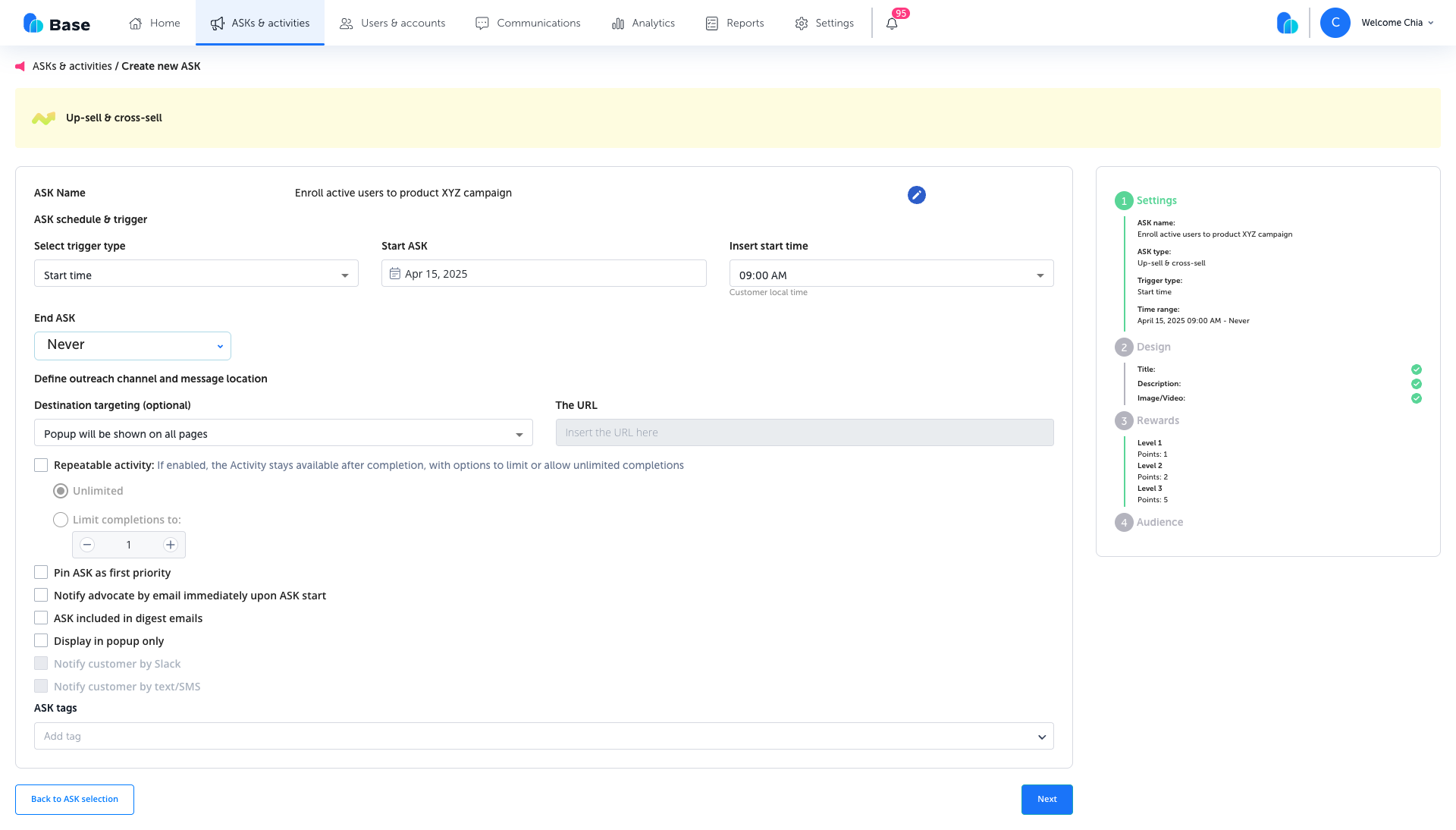Click the Base logo in header
This screenshot has width=1456, height=830.
click(57, 24)
